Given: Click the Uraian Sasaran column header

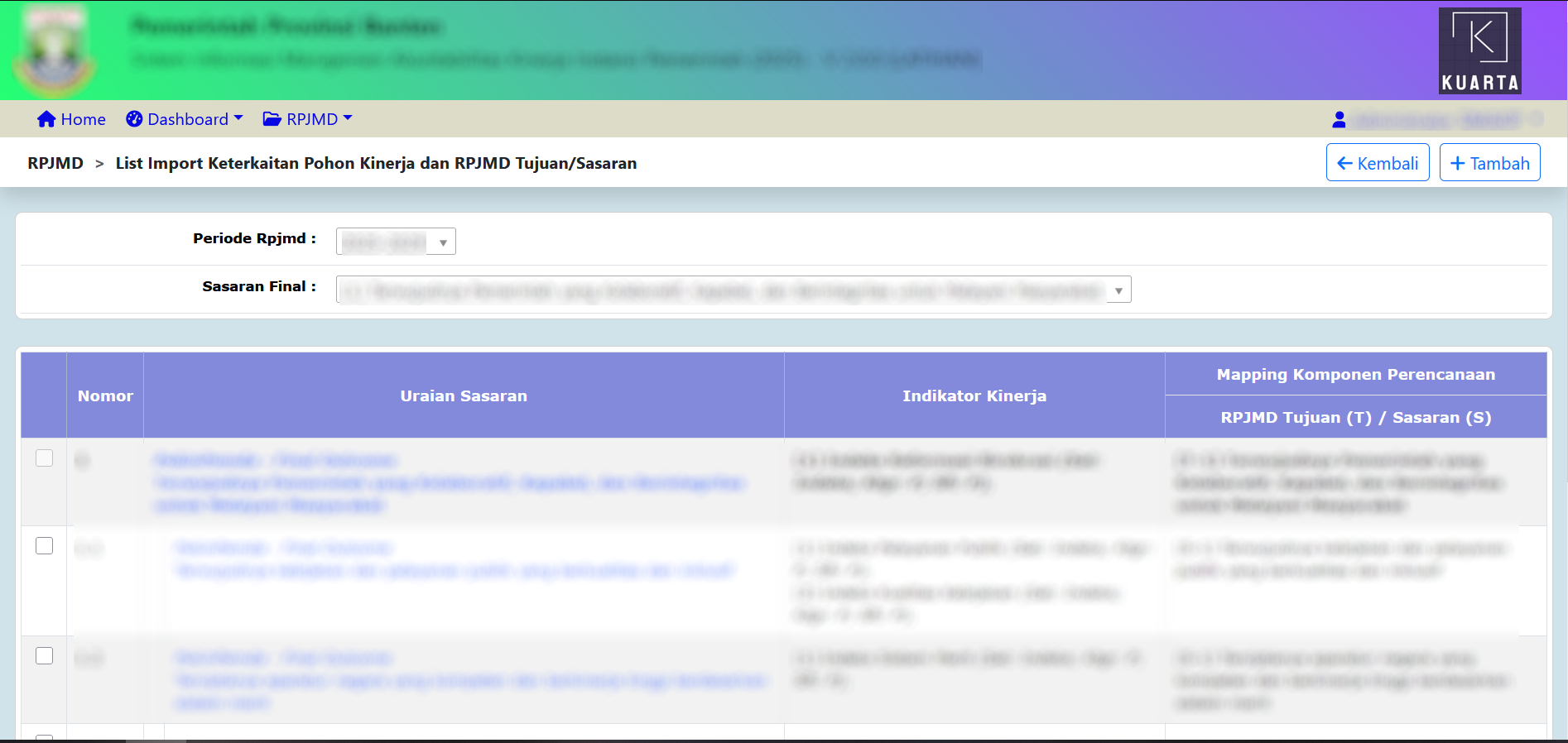Looking at the screenshot, I should (464, 395).
